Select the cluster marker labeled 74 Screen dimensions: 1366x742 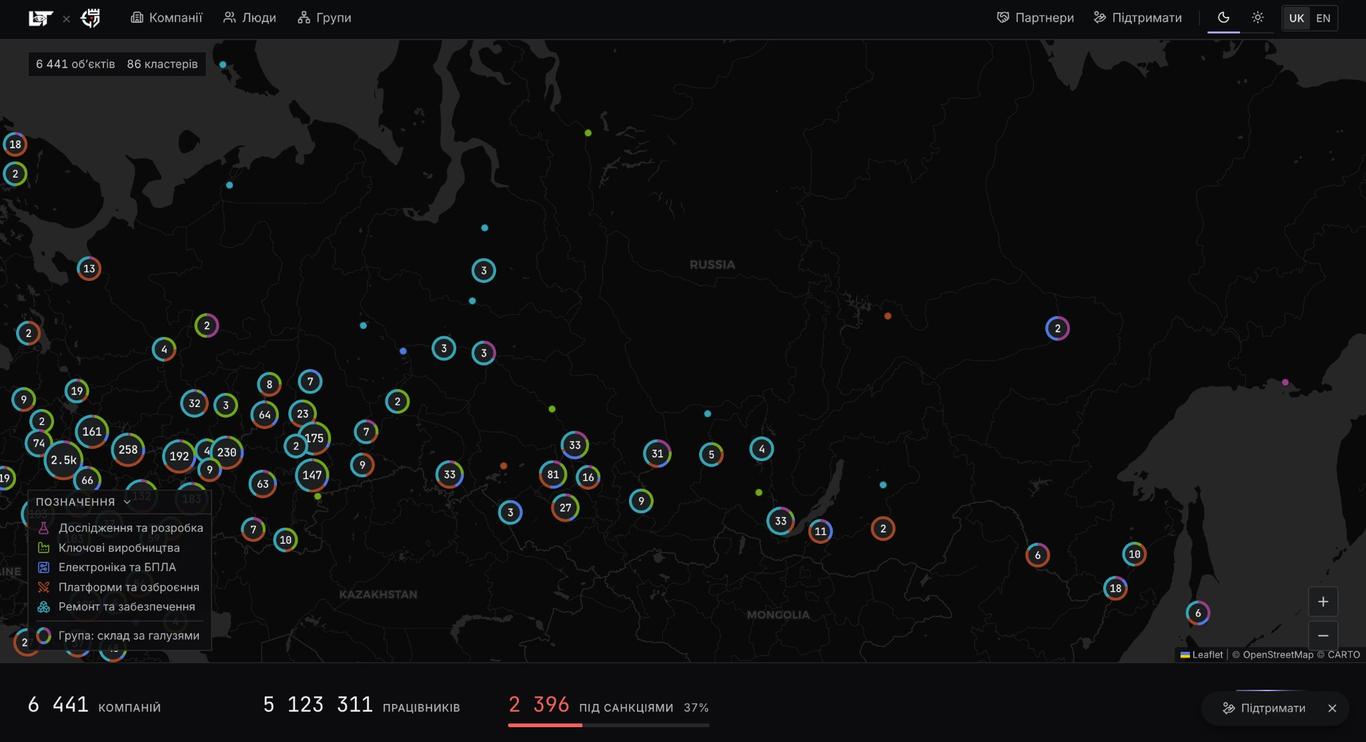pyautogui.click(x=39, y=443)
